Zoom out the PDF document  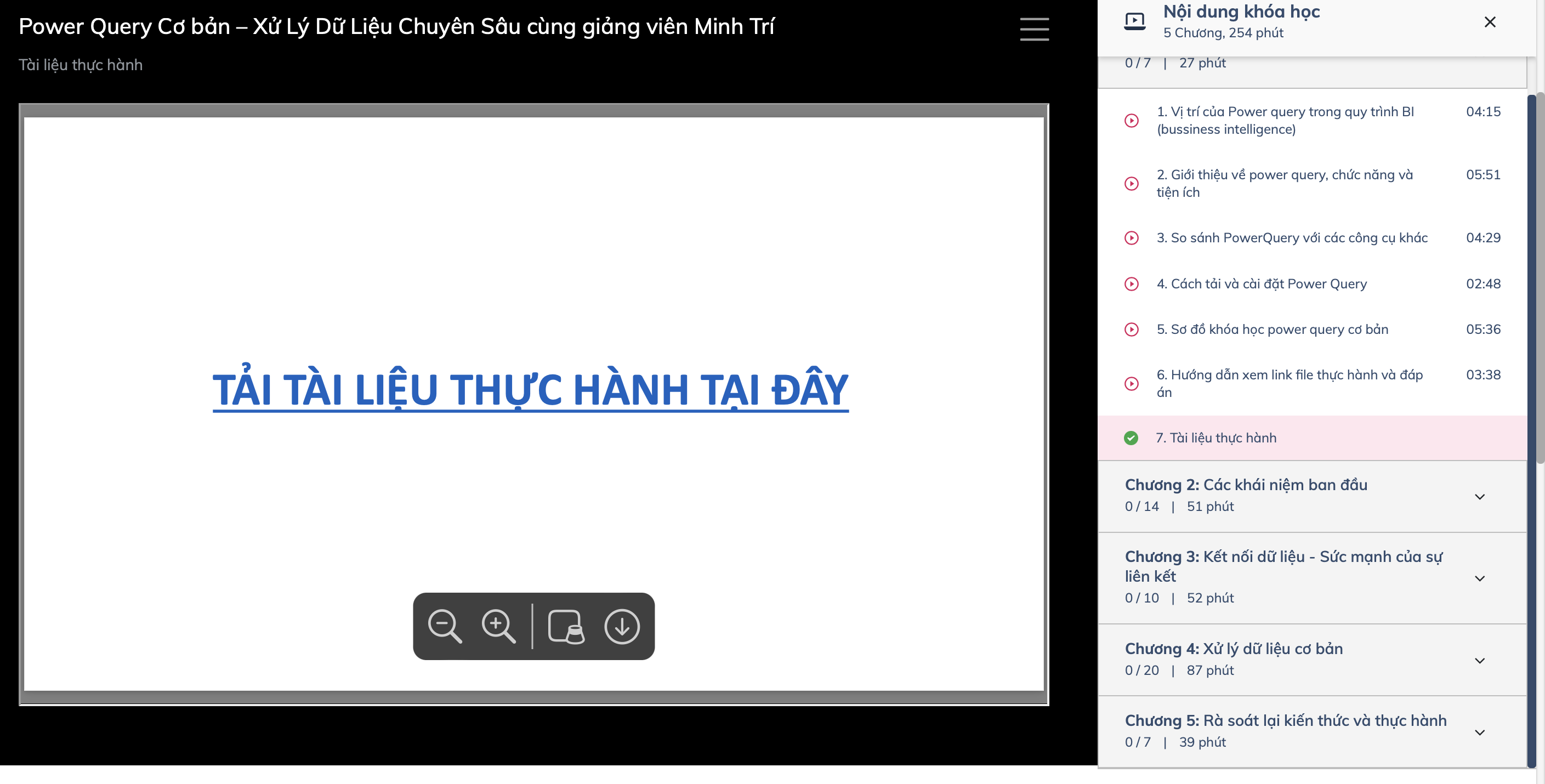point(445,626)
